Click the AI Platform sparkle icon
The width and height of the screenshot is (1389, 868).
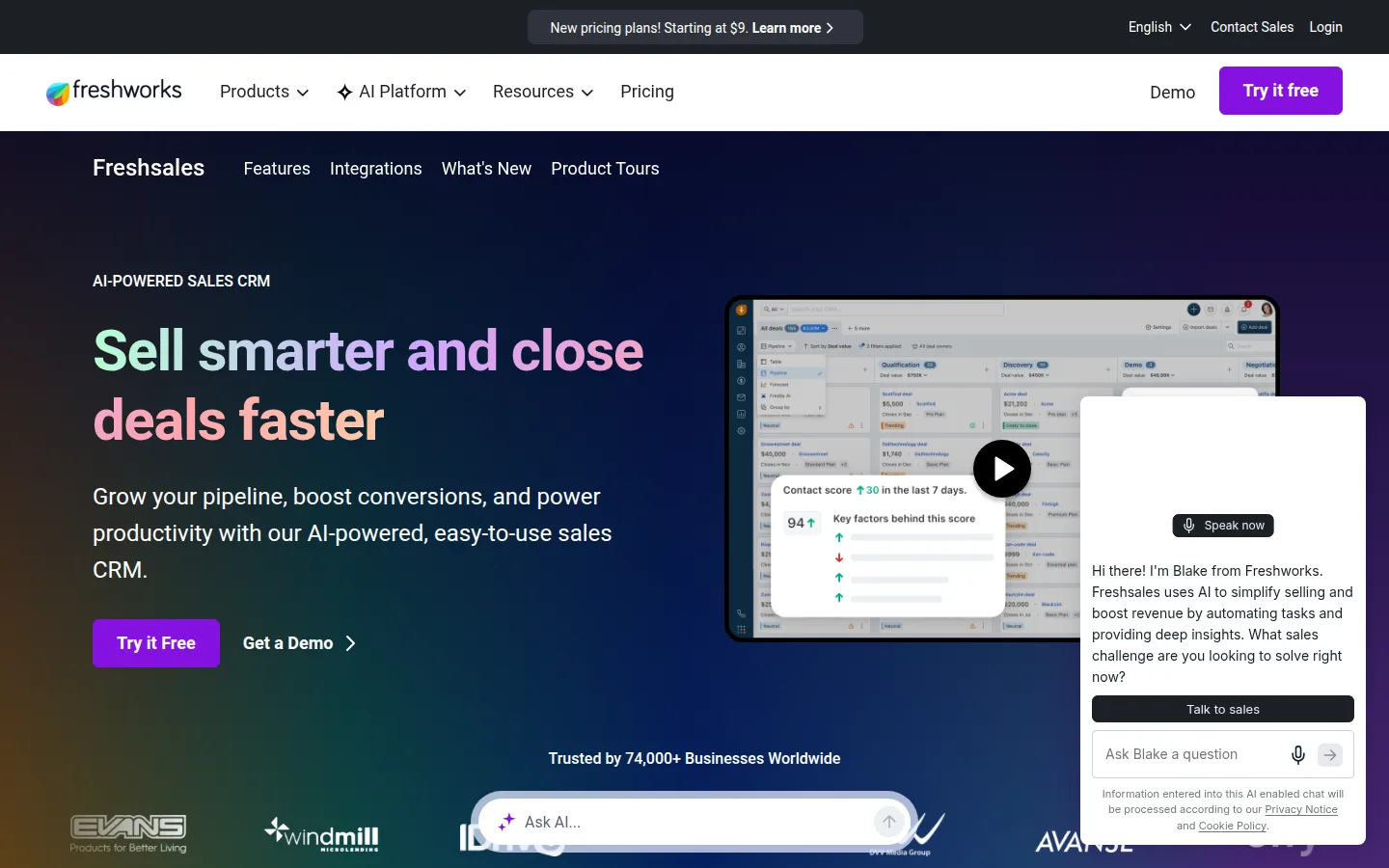pyautogui.click(x=344, y=92)
